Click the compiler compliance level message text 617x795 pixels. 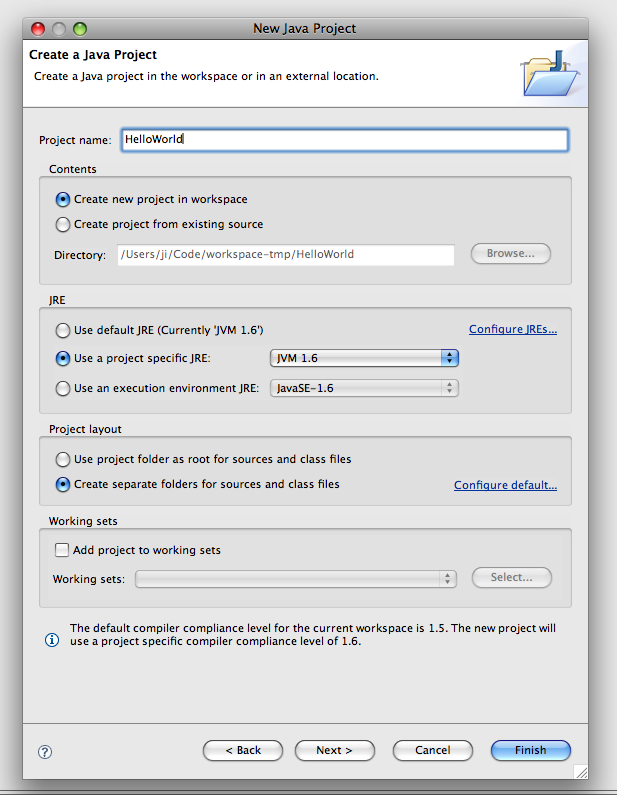(x=313, y=635)
